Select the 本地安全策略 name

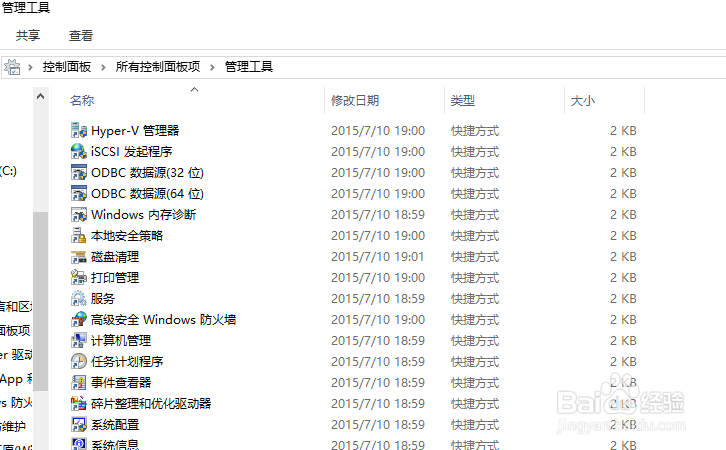point(127,235)
